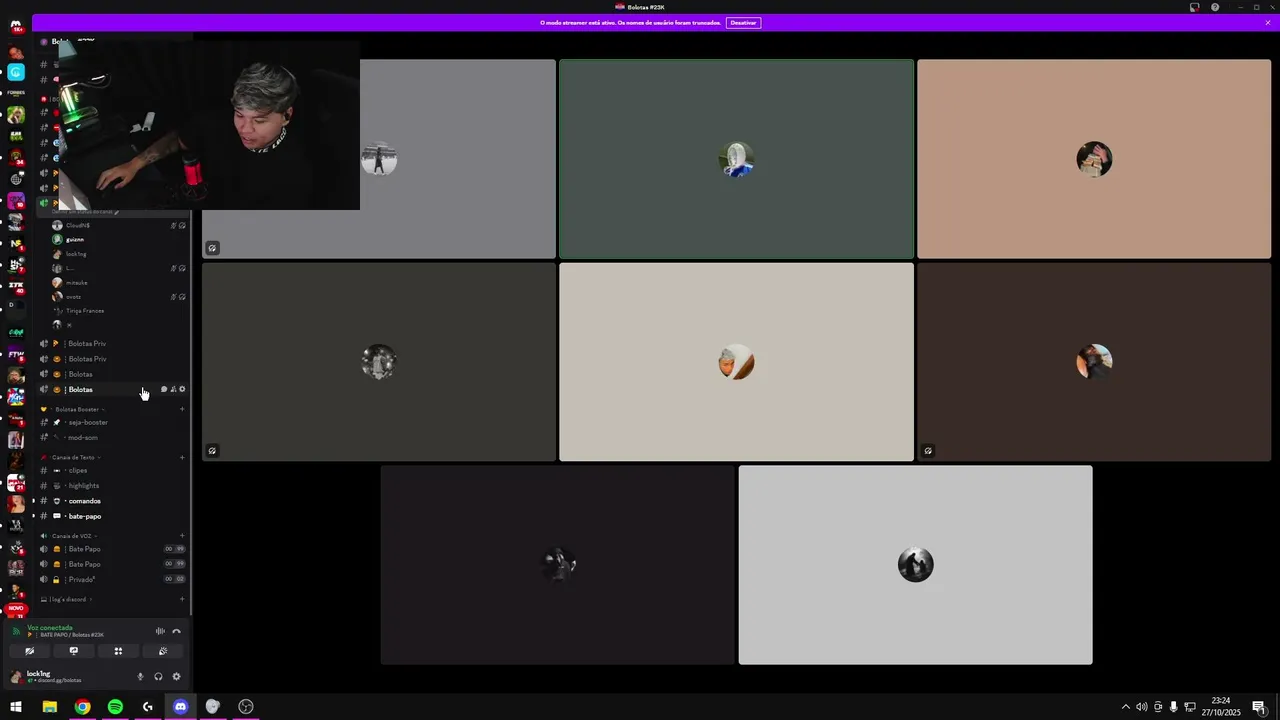
Task: Start screen sharing from voice panel
Action: point(74,651)
